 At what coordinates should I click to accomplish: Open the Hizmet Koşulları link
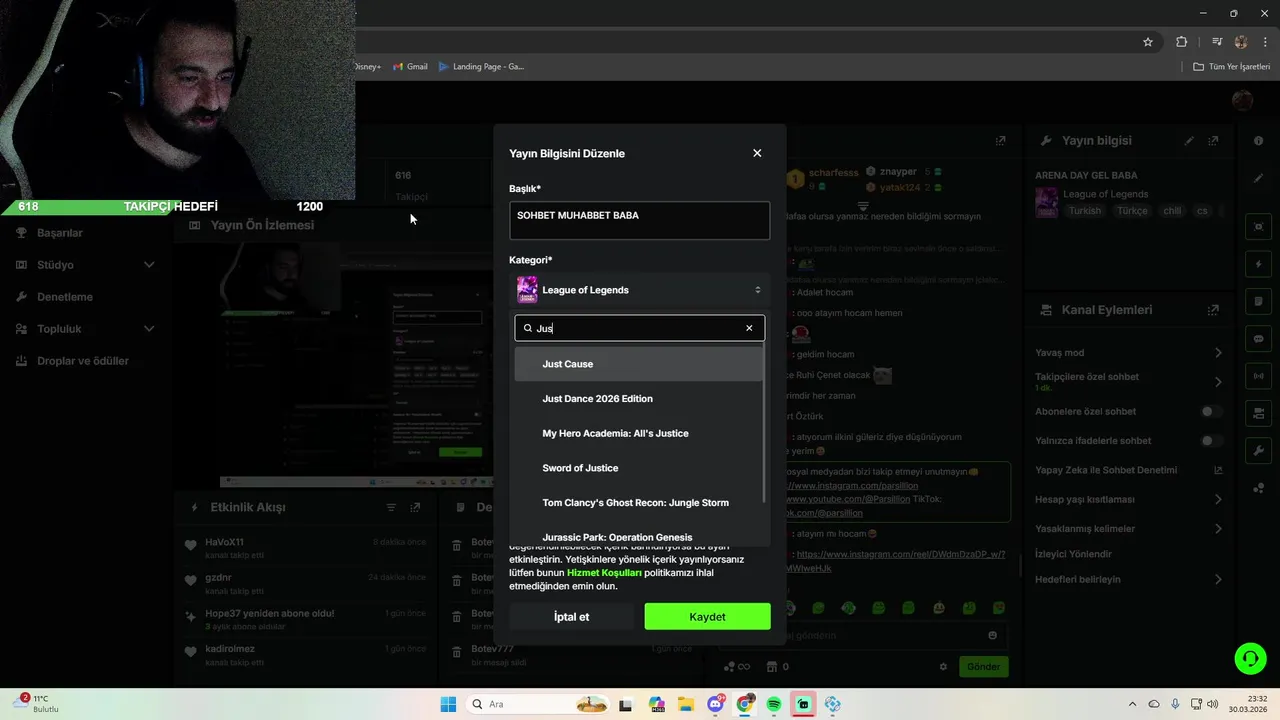tap(604, 573)
